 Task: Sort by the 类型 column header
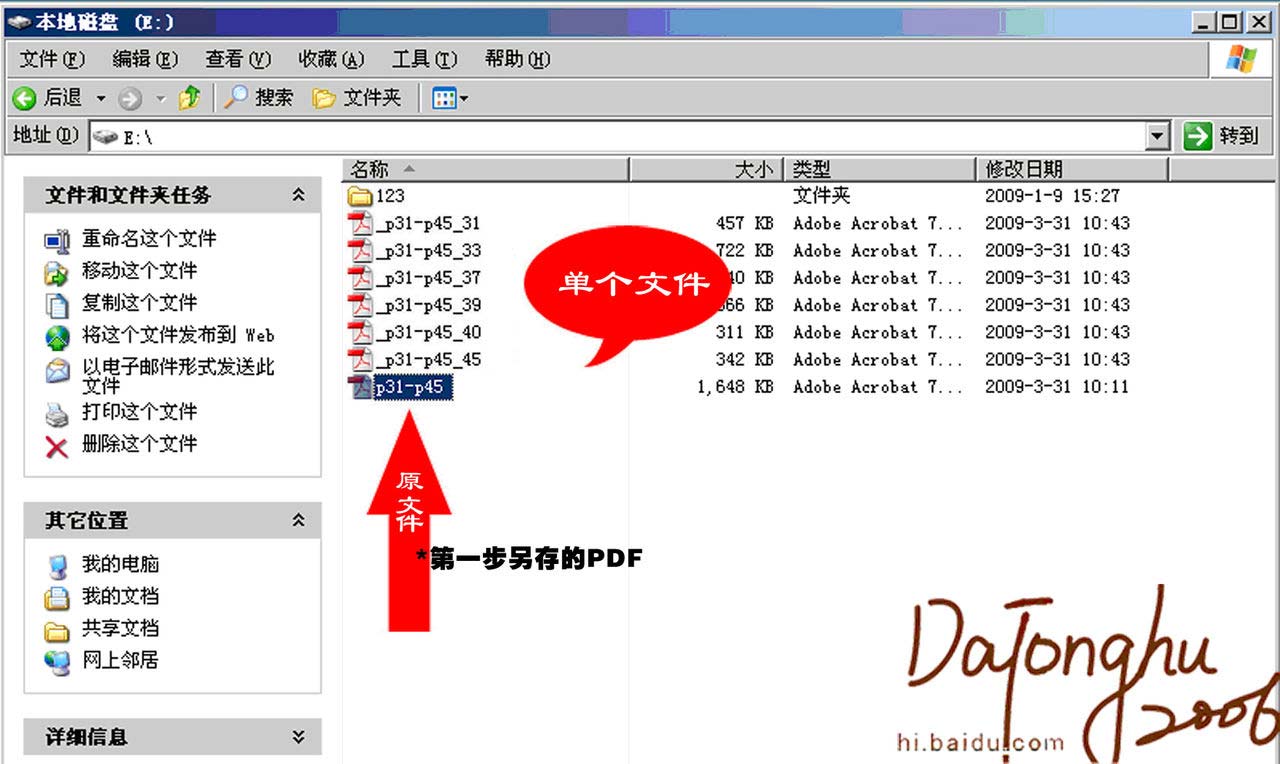pos(878,170)
